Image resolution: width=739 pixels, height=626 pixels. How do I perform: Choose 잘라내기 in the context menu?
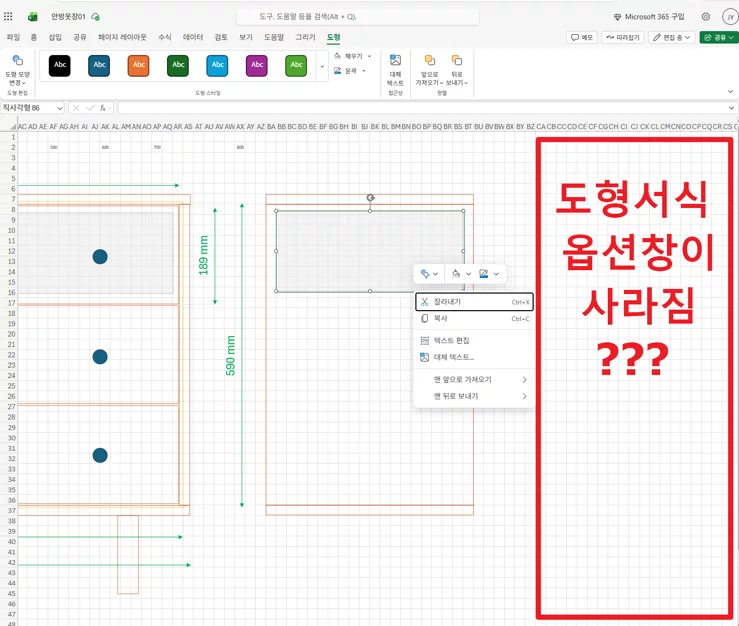[x=474, y=302]
